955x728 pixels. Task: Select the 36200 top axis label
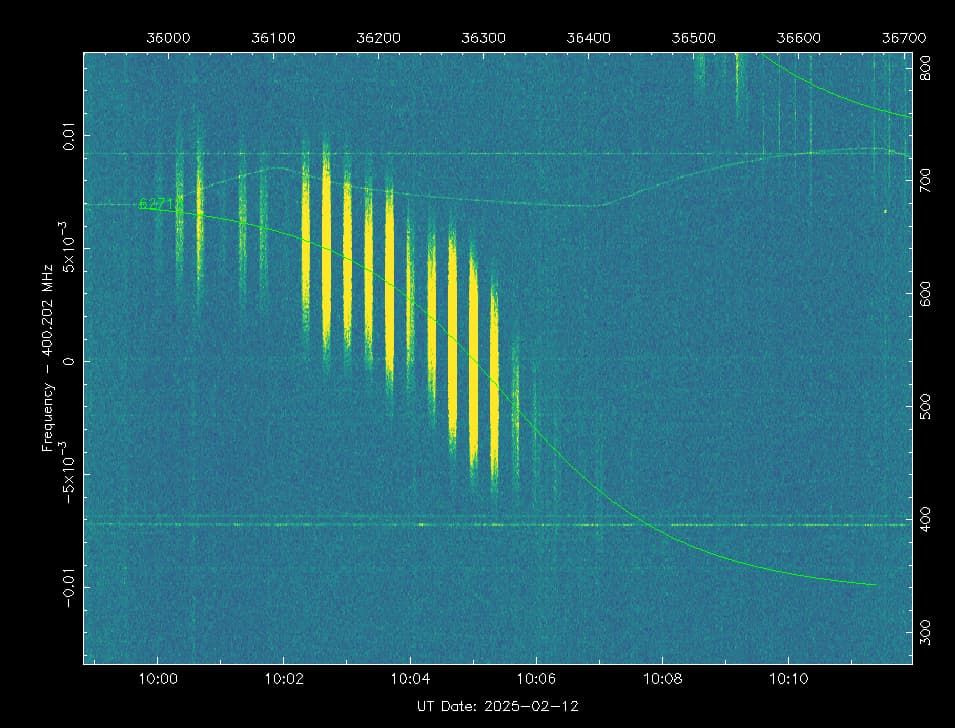(378, 38)
